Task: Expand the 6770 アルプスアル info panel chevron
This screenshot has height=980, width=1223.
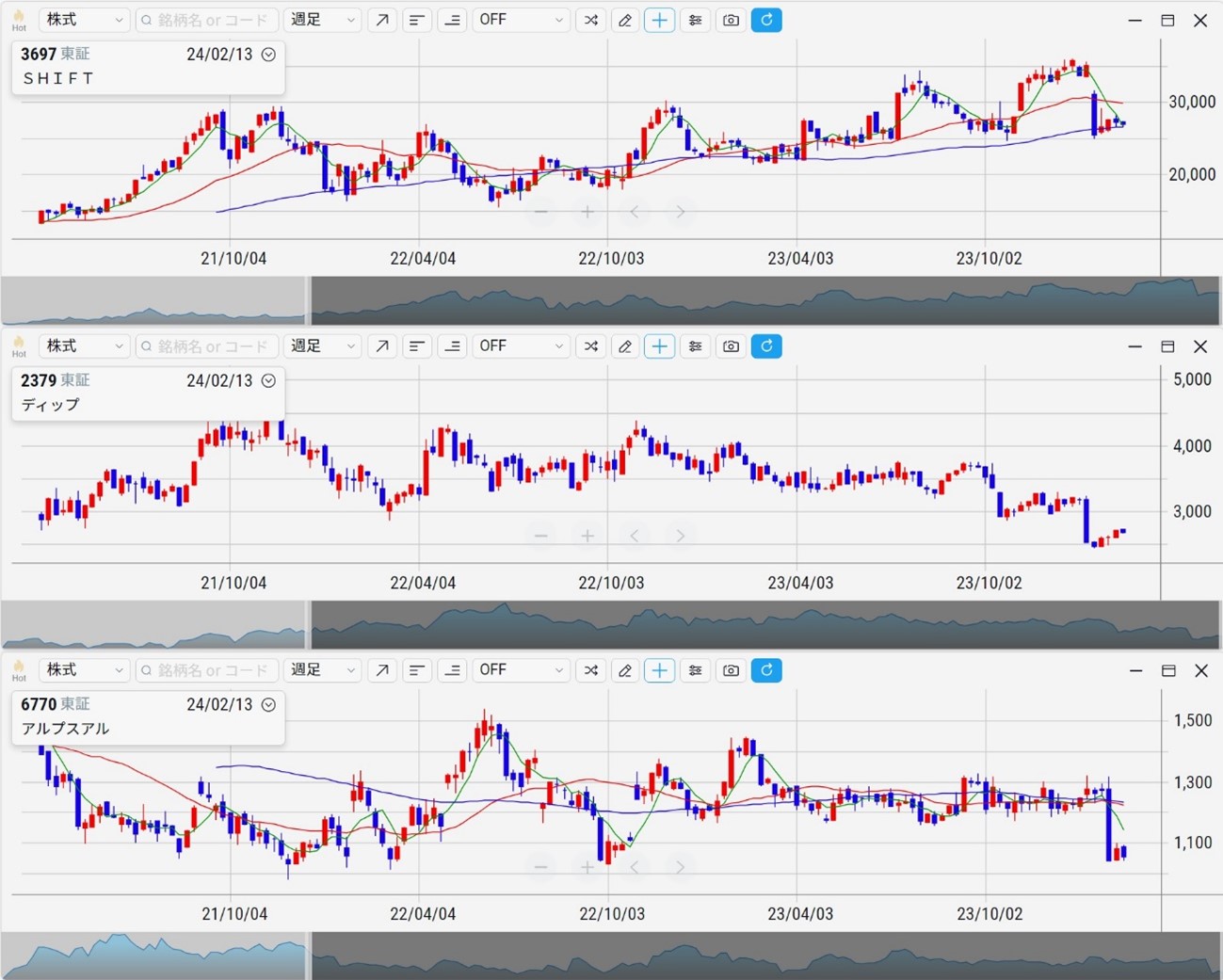Action: [x=268, y=704]
